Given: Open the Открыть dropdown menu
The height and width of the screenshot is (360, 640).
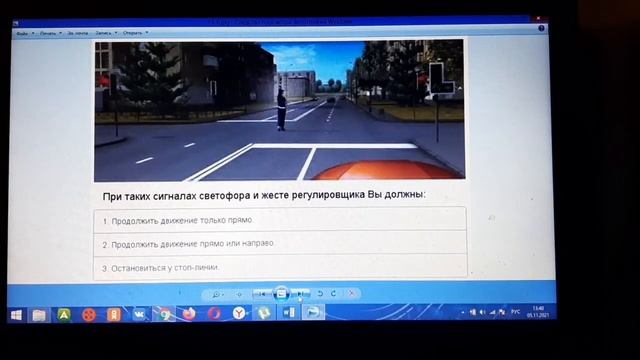Looking at the screenshot, I should (x=136, y=33).
